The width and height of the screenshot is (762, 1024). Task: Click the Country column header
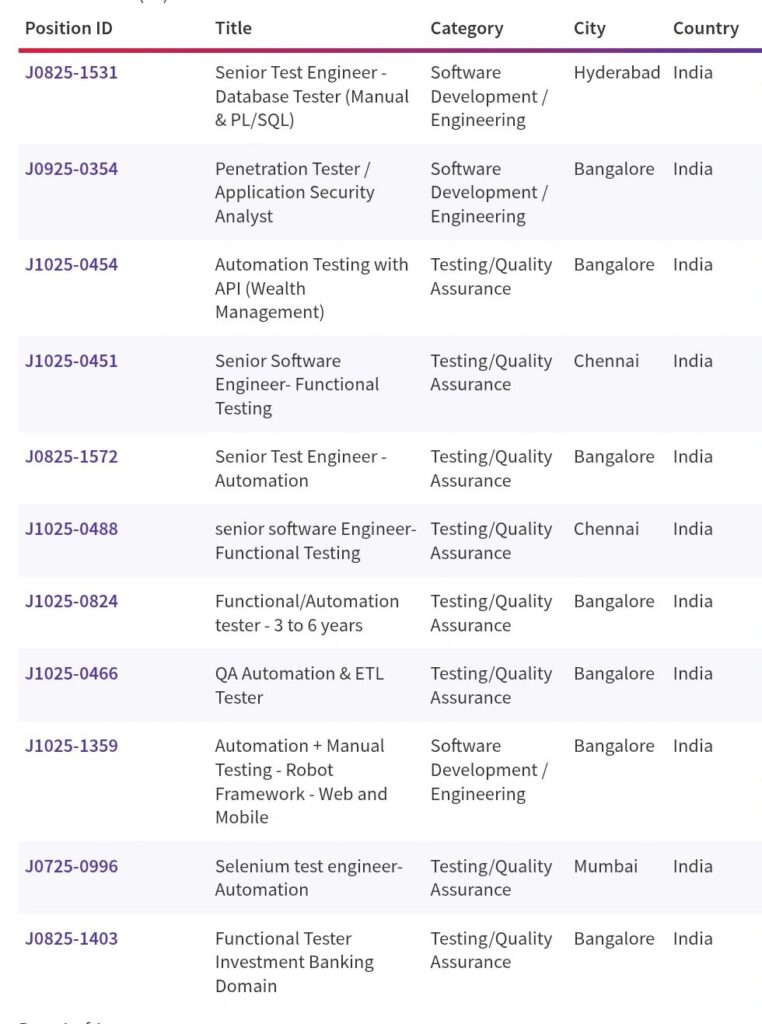tap(705, 28)
